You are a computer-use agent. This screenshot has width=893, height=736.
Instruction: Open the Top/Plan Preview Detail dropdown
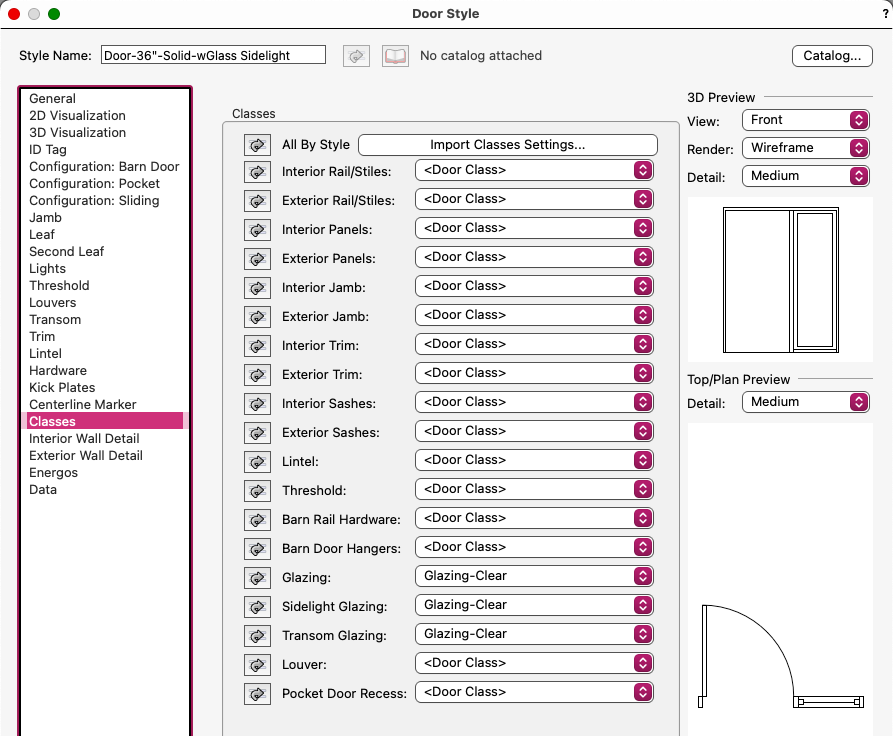[x=805, y=402]
